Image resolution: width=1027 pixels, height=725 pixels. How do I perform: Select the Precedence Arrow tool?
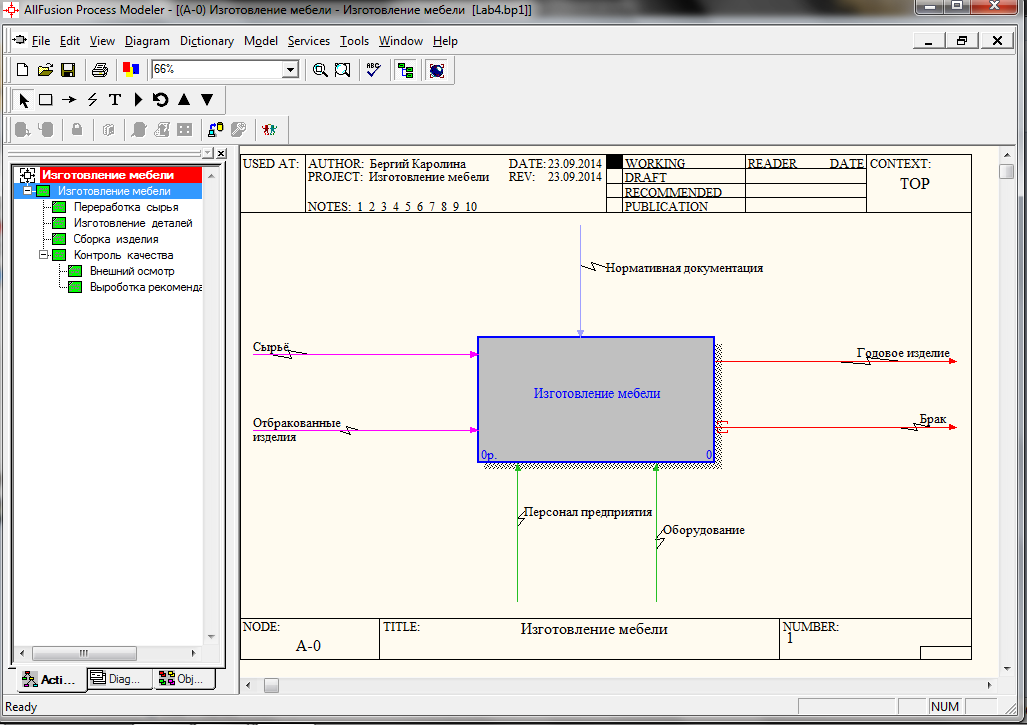pos(69,100)
